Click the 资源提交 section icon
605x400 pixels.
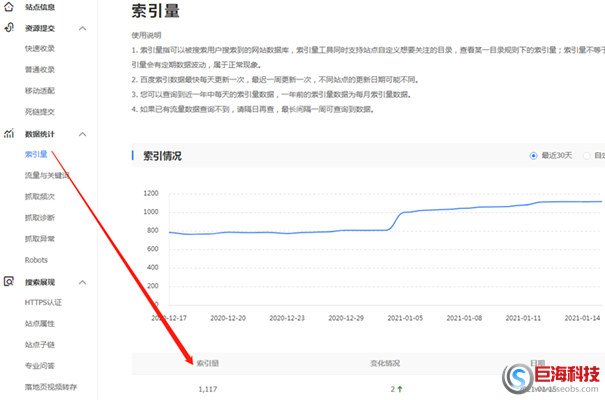[9, 29]
